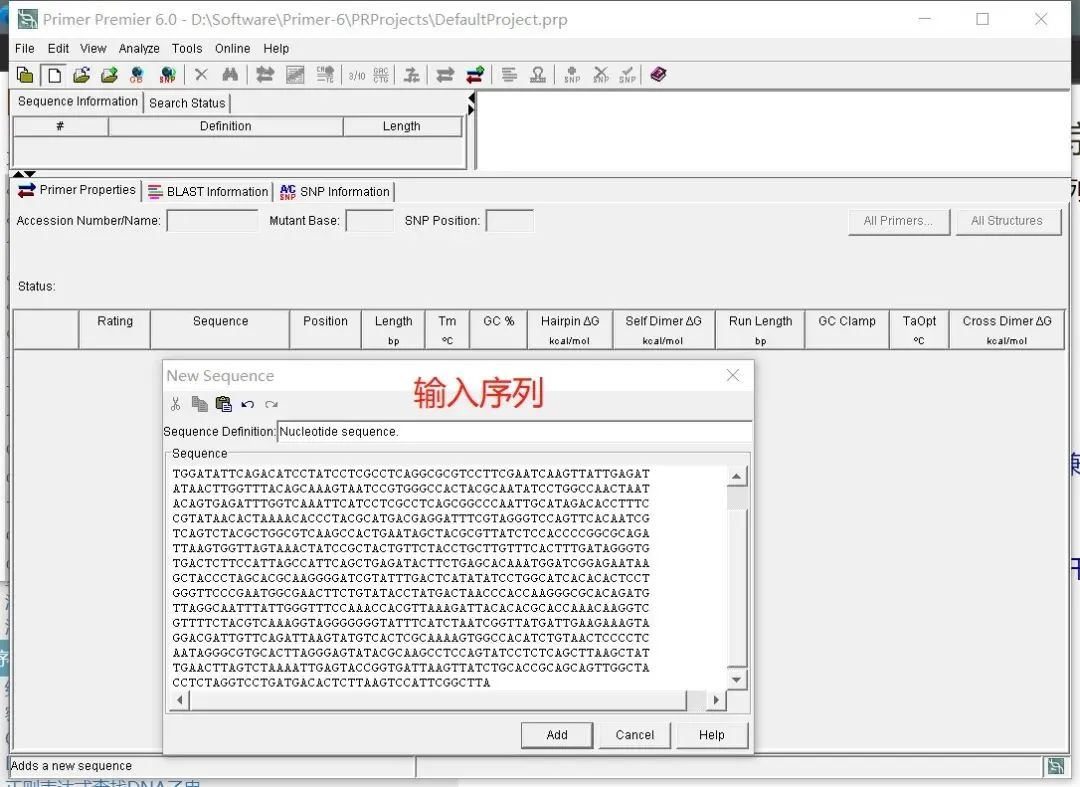
Task: Open sequence from GenBank icon
Action: pyautogui.click(x=137, y=74)
